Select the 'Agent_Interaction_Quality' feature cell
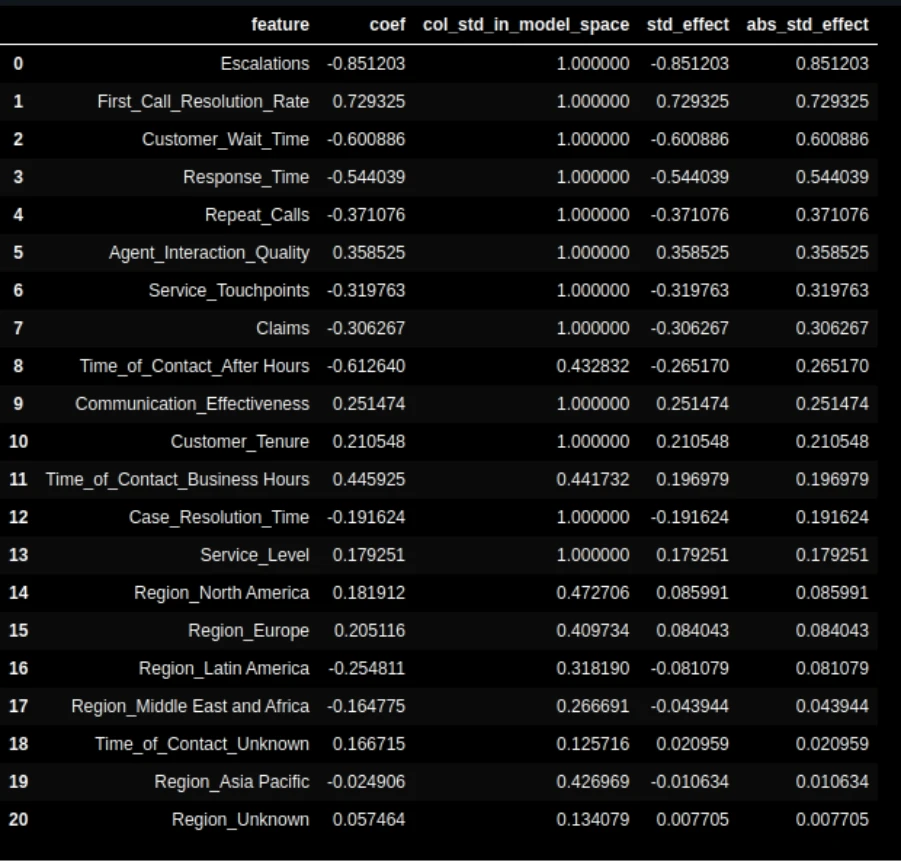The width and height of the screenshot is (901, 861). 209,252
